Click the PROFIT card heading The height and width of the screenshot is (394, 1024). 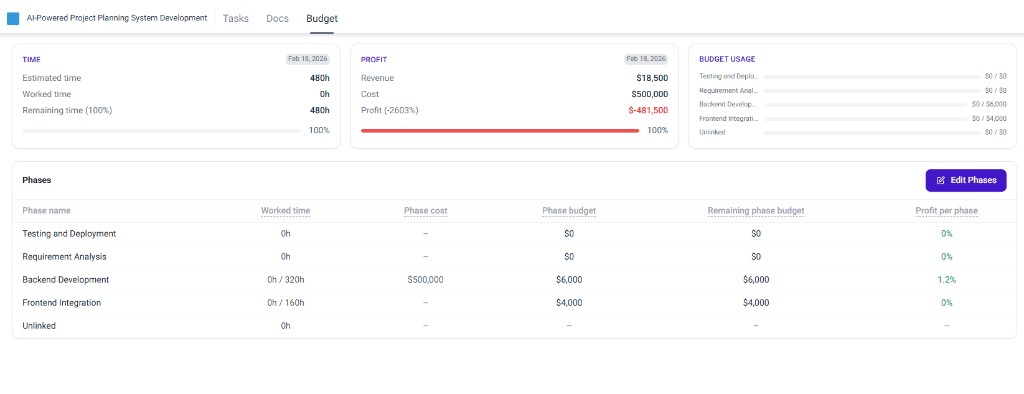tap(374, 59)
